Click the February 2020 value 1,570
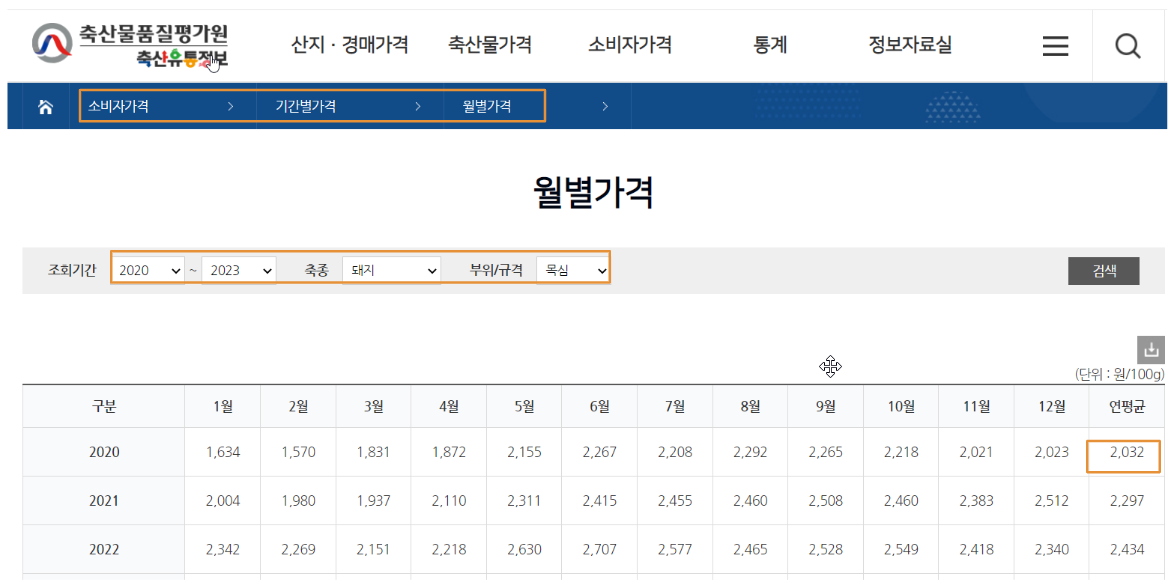The image size is (1173, 588). click(298, 452)
